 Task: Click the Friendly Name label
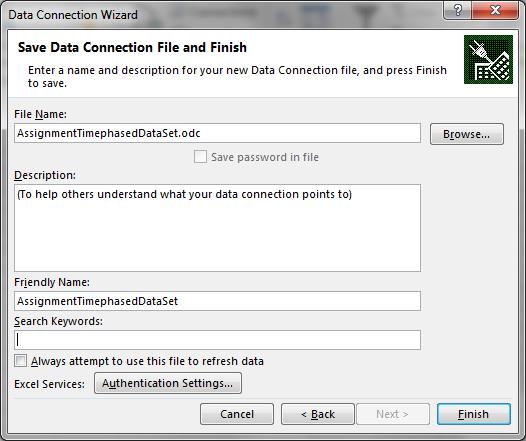coord(52,282)
